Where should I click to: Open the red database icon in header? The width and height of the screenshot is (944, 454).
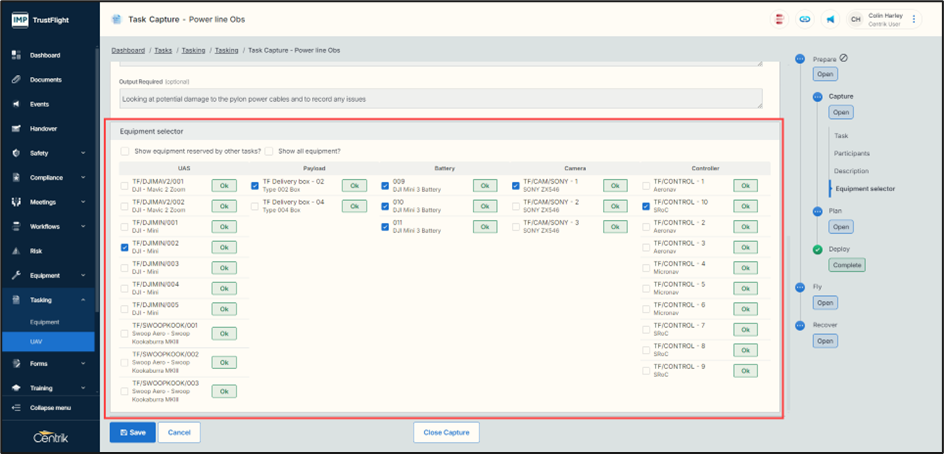779,19
